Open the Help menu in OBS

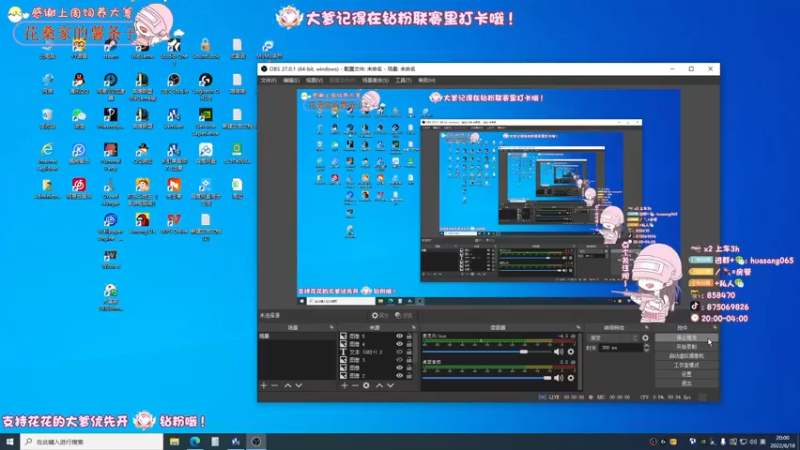pos(427,81)
